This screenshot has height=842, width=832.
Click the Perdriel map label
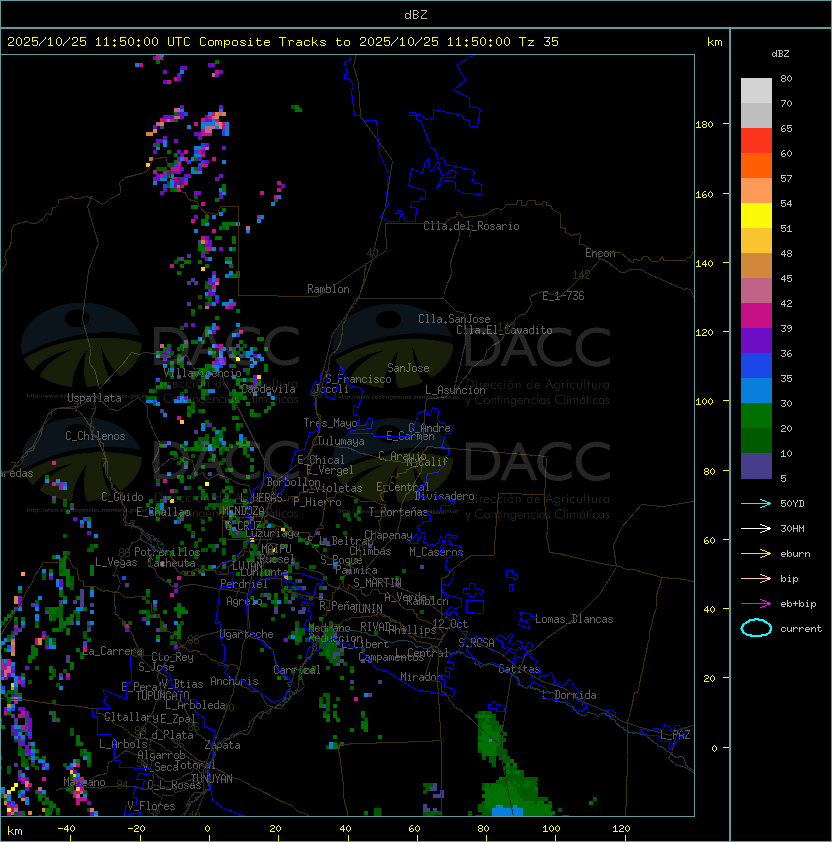pos(244,584)
